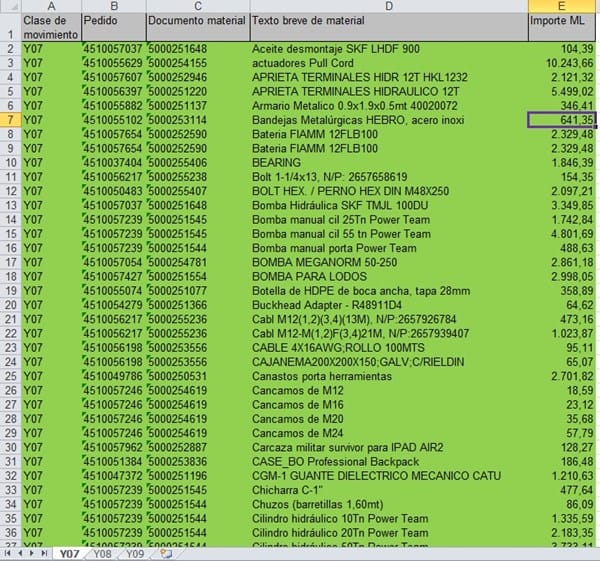Select cell 'Cancamos de M24'
Screen dimensions: 600x561
coord(389,433)
